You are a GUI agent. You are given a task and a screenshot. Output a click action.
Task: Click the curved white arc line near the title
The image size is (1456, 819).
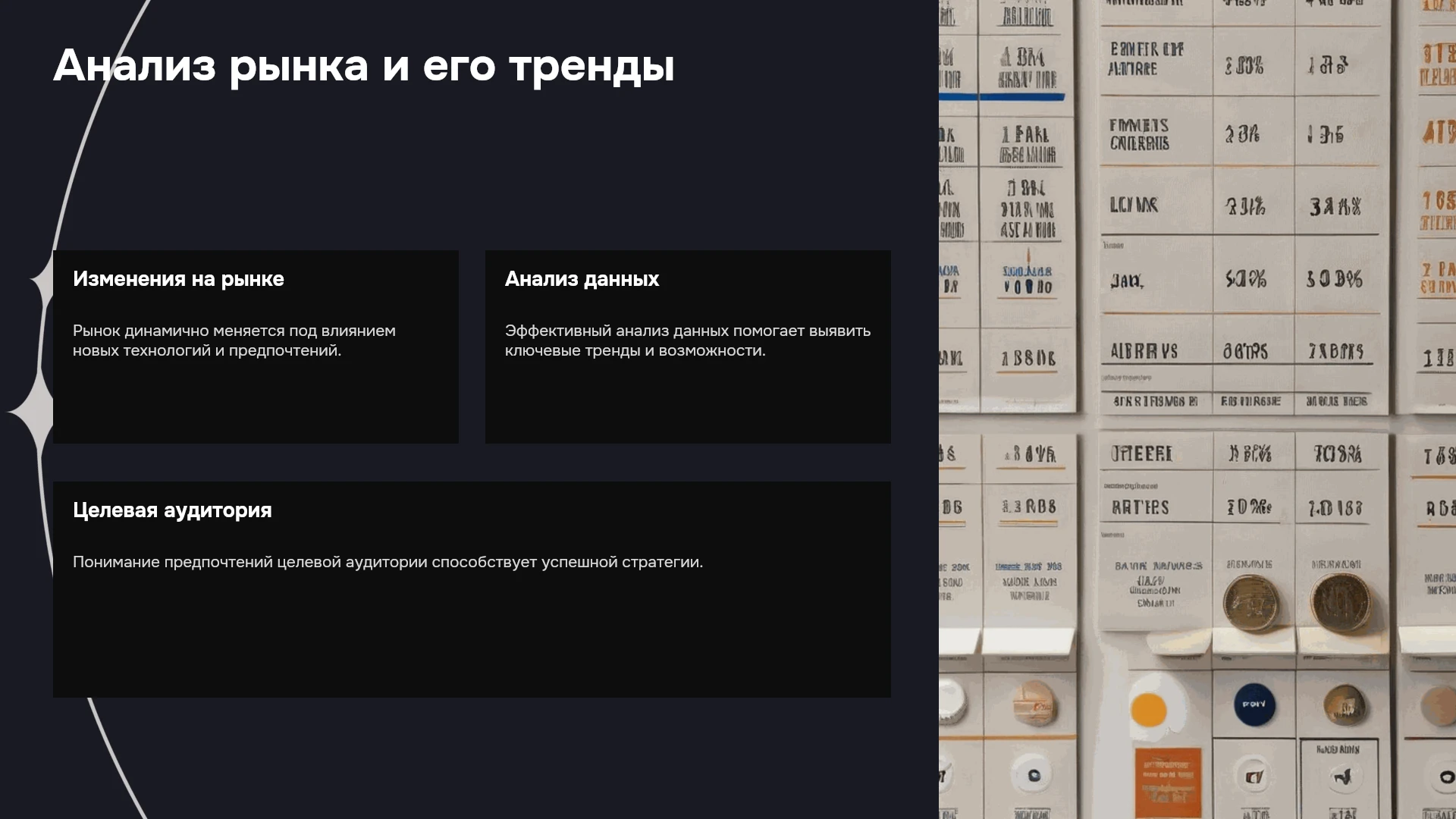pyautogui.click(x=91, y=129)
